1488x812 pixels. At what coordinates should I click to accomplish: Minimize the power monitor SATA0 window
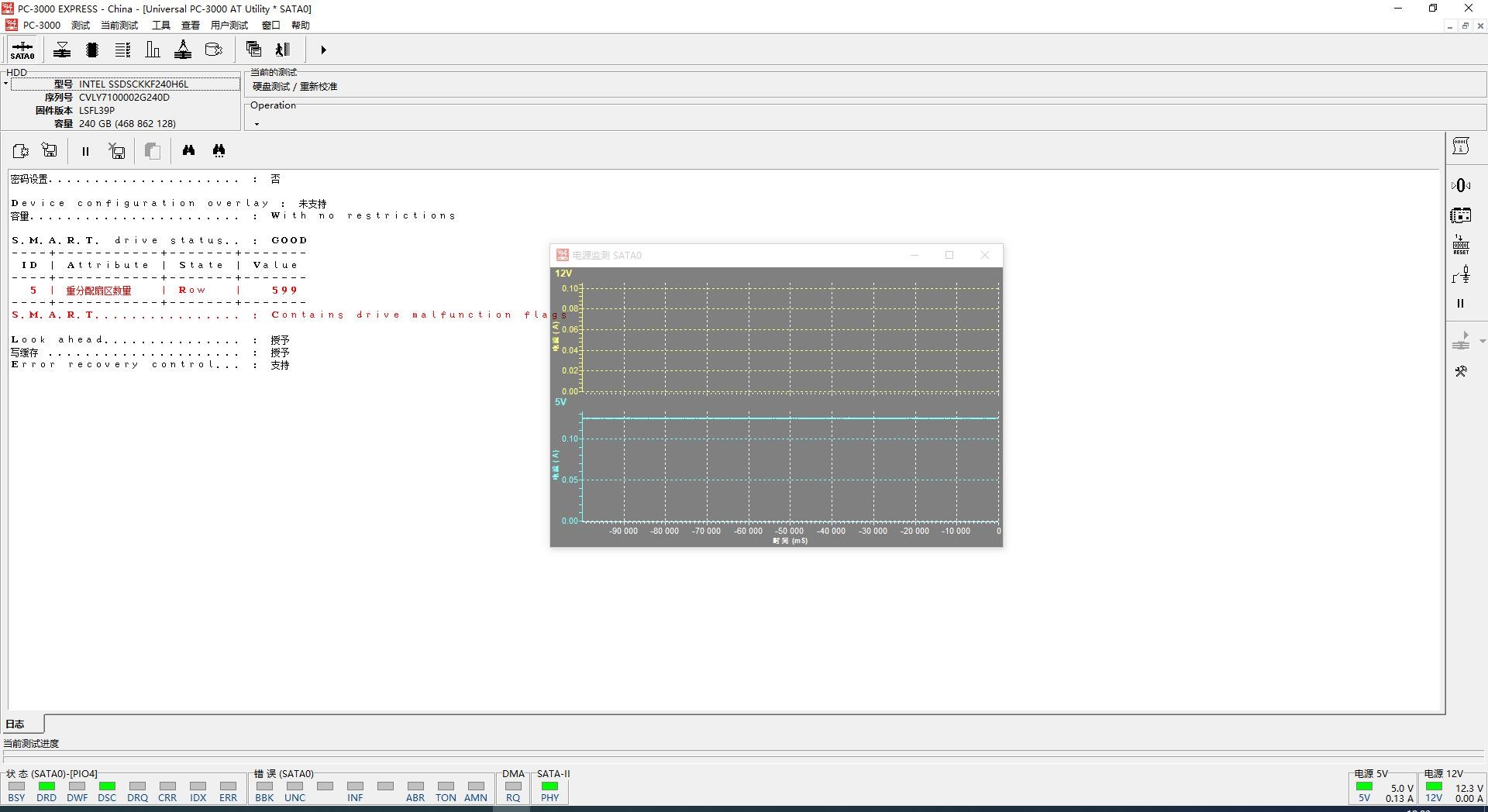point(914,255)
